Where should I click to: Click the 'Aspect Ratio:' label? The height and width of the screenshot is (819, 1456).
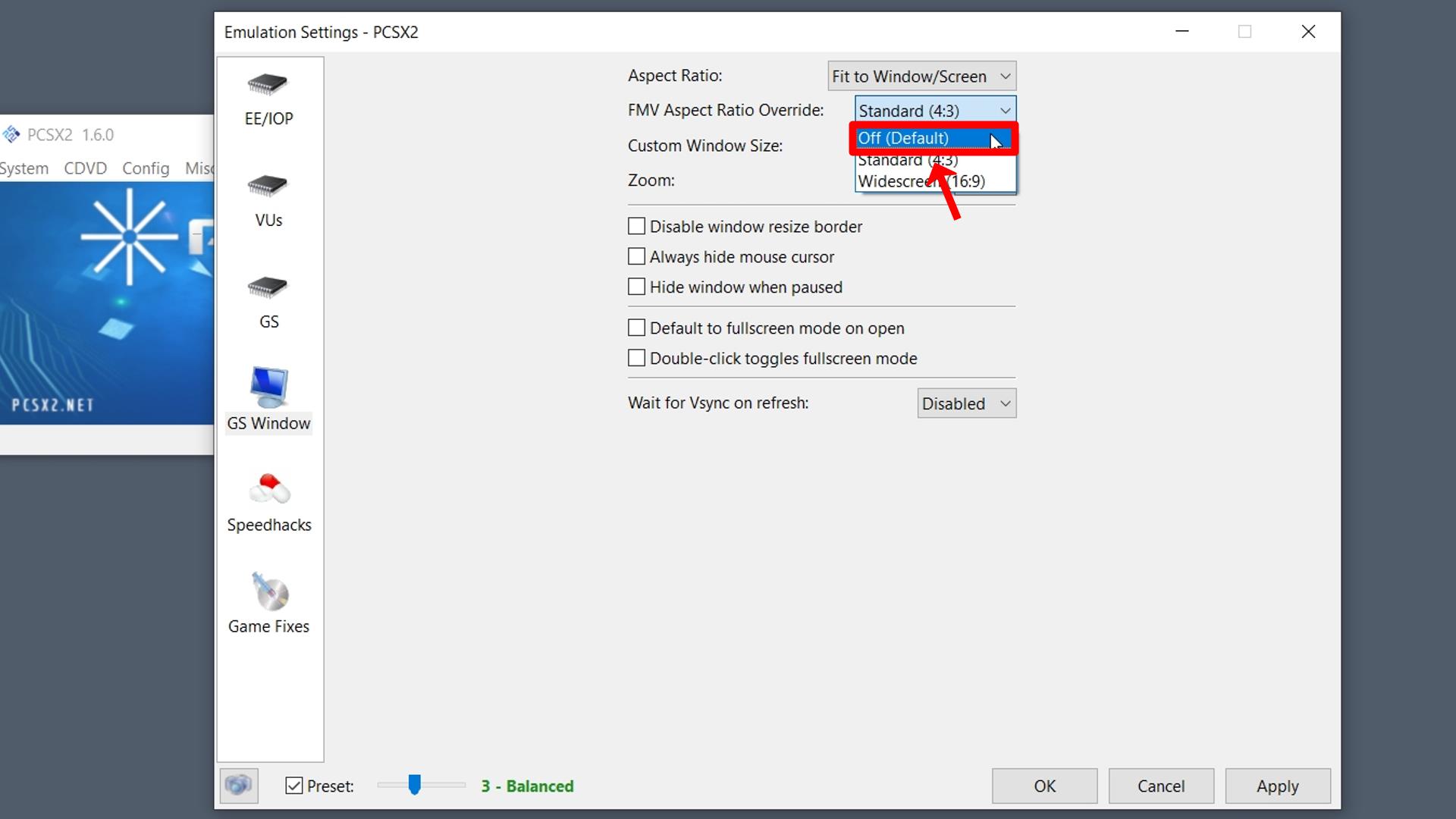[x=675, y=76]
